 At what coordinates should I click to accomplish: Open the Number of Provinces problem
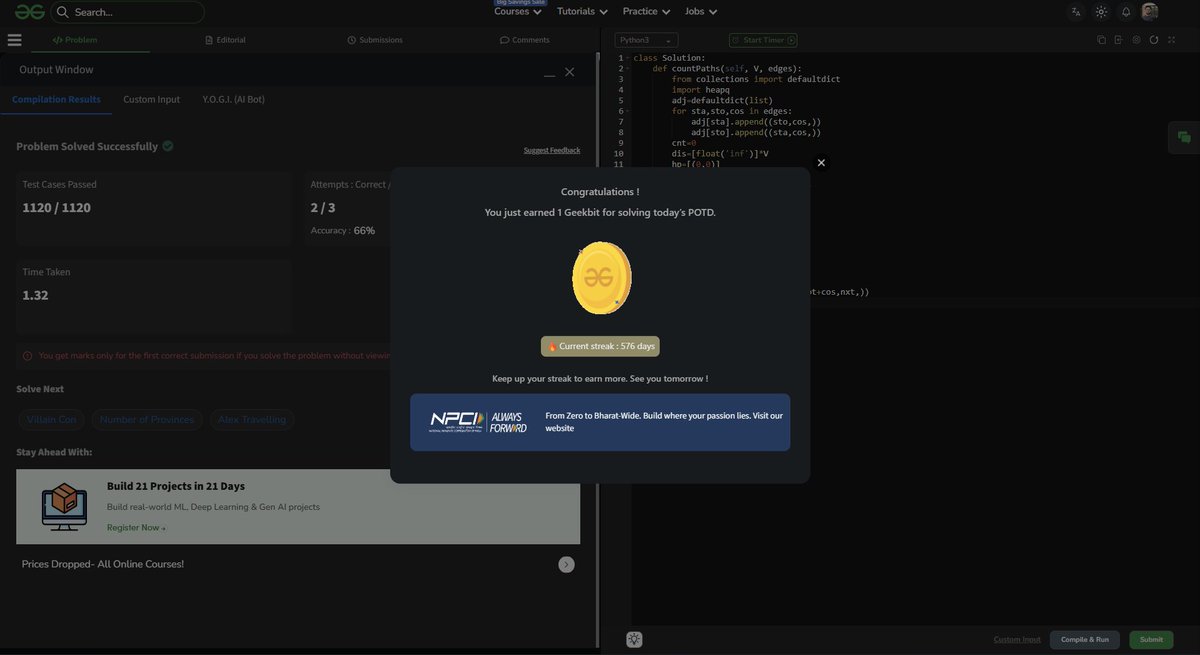click(x=147, y=420)
